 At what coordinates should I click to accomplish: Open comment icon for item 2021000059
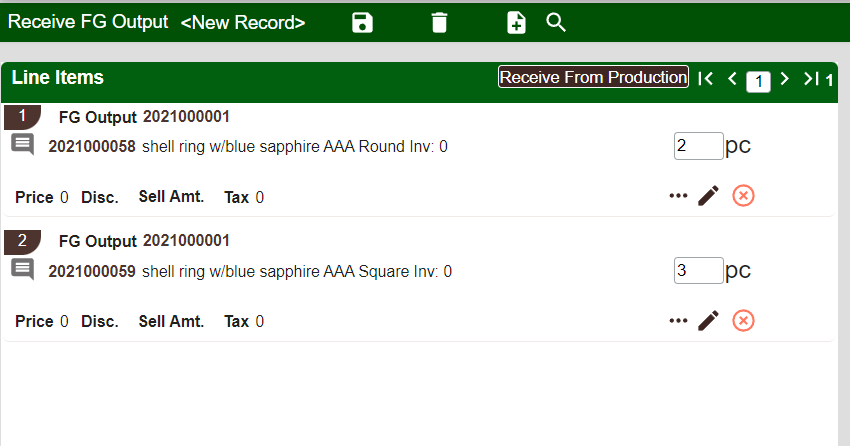22,269
